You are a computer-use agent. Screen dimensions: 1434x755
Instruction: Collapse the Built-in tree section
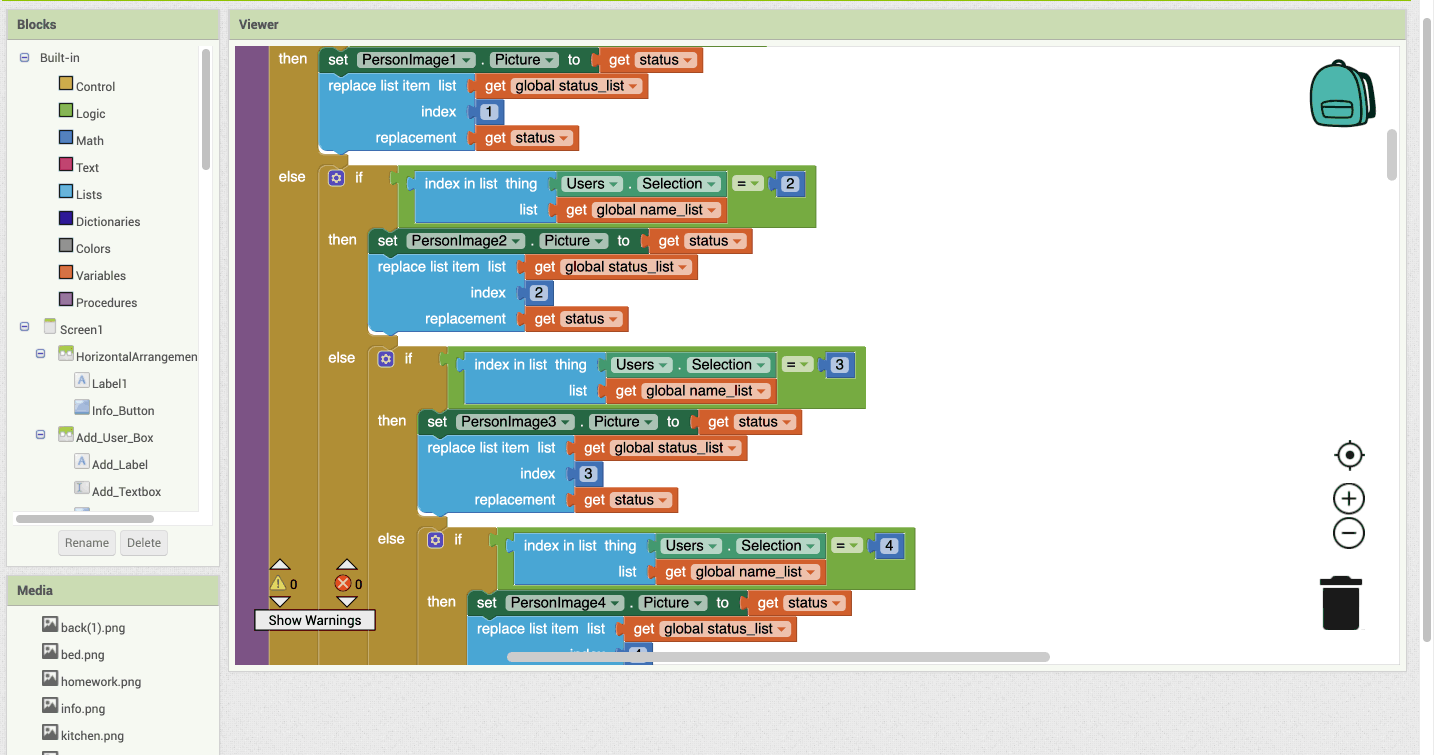(x=24, y=58)
